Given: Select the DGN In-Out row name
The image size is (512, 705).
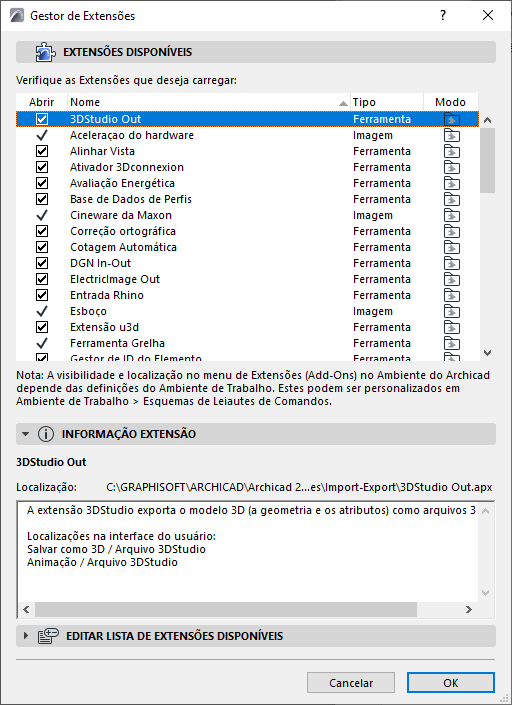Looking at the screenshot, I should 101,263.
